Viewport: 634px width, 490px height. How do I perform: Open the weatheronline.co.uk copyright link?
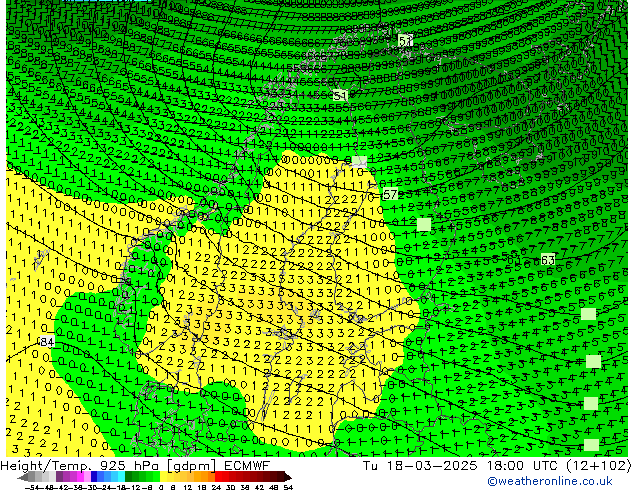[550, 481]
